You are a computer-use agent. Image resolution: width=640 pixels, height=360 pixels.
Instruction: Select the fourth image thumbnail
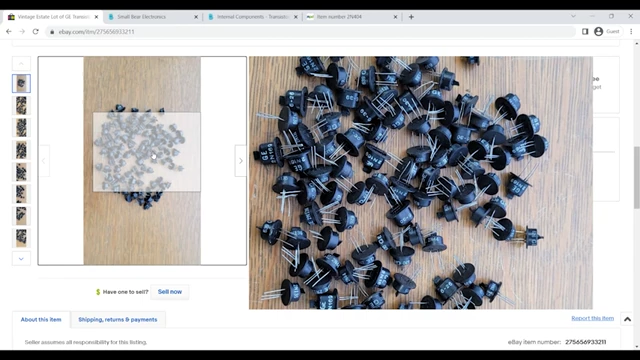click(x=21, y=149)
